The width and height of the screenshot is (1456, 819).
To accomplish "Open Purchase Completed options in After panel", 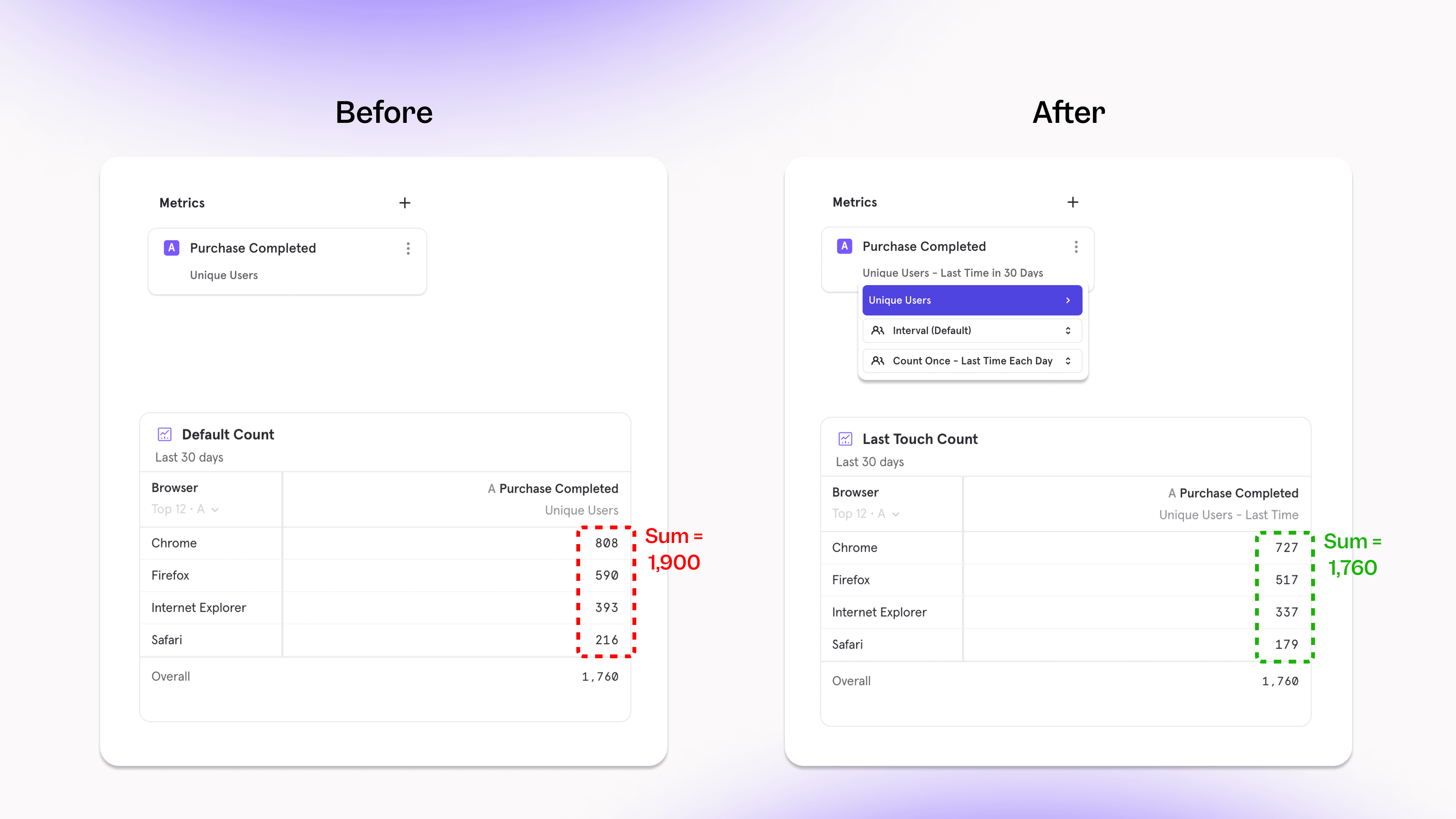I will 1076,247.
